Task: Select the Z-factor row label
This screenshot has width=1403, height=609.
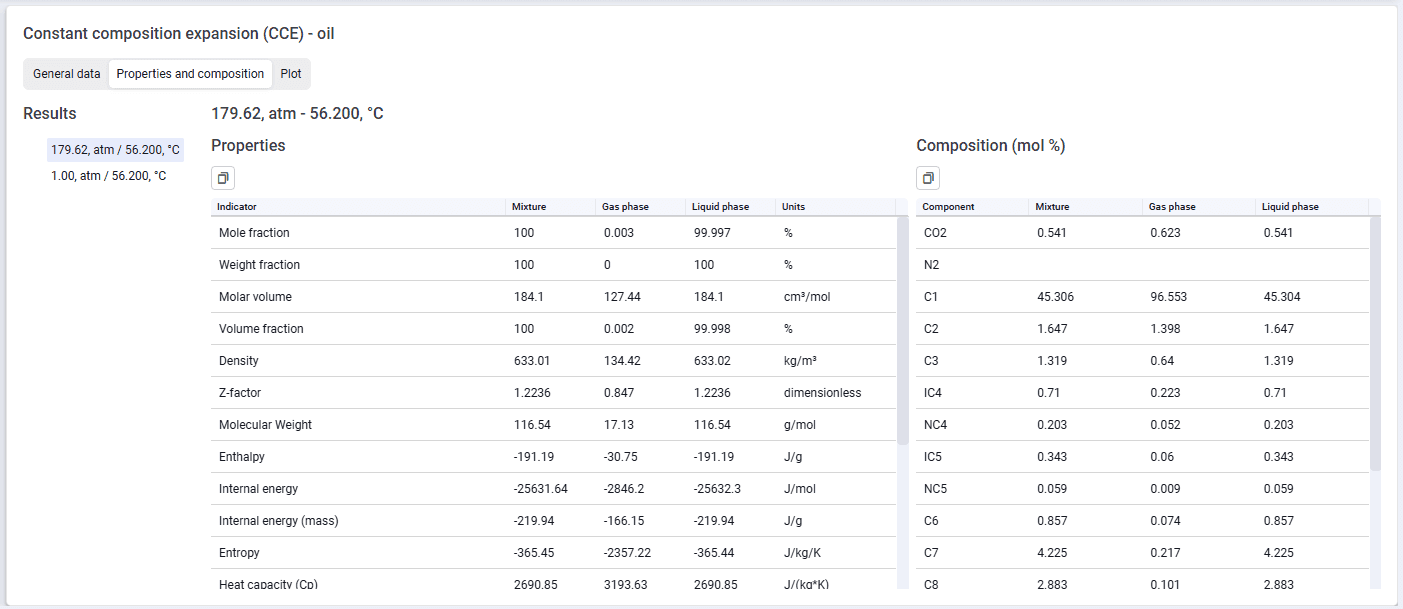Action: click(x=240, y=393)
